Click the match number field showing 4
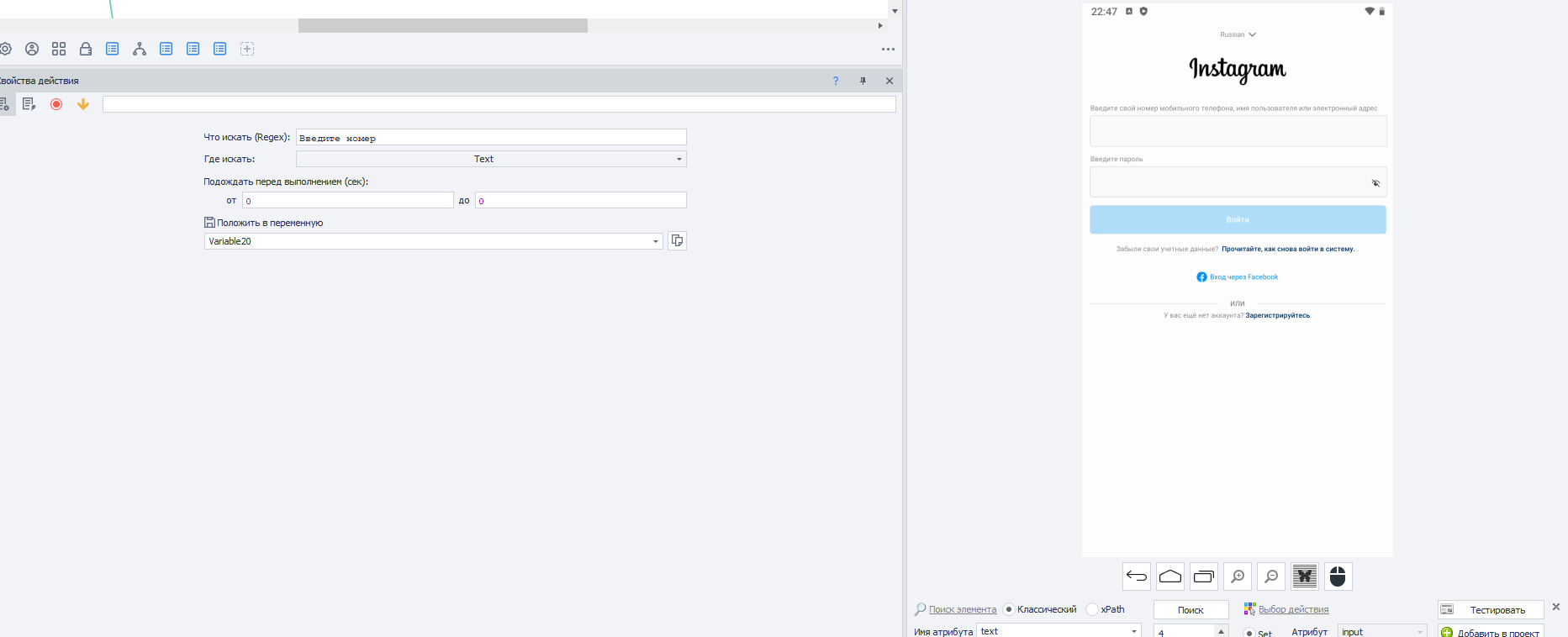Image resolution: width=1568 pixels, height=637 pixels. 1185,631
